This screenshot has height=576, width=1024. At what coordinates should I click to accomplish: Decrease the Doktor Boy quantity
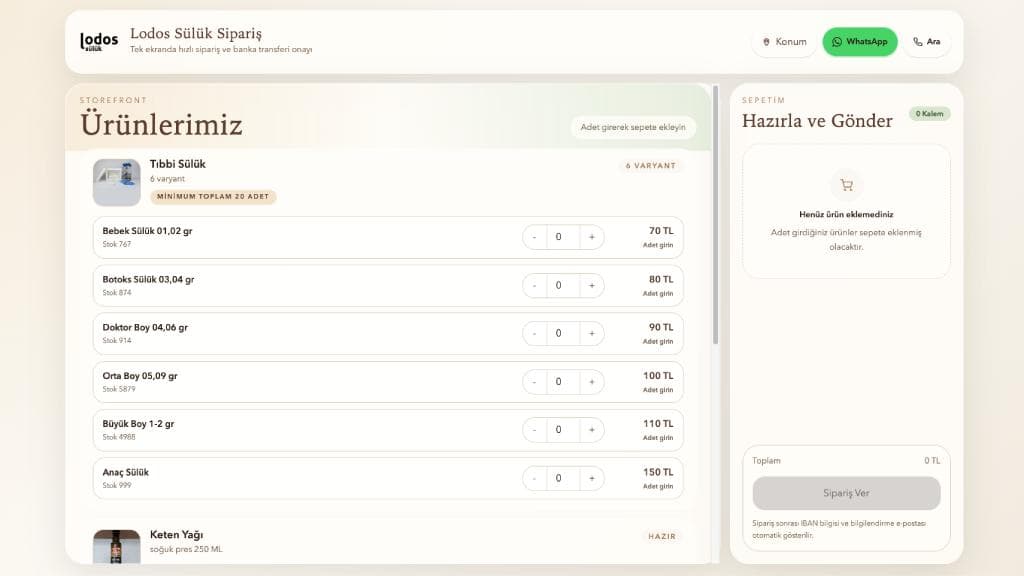533,333
